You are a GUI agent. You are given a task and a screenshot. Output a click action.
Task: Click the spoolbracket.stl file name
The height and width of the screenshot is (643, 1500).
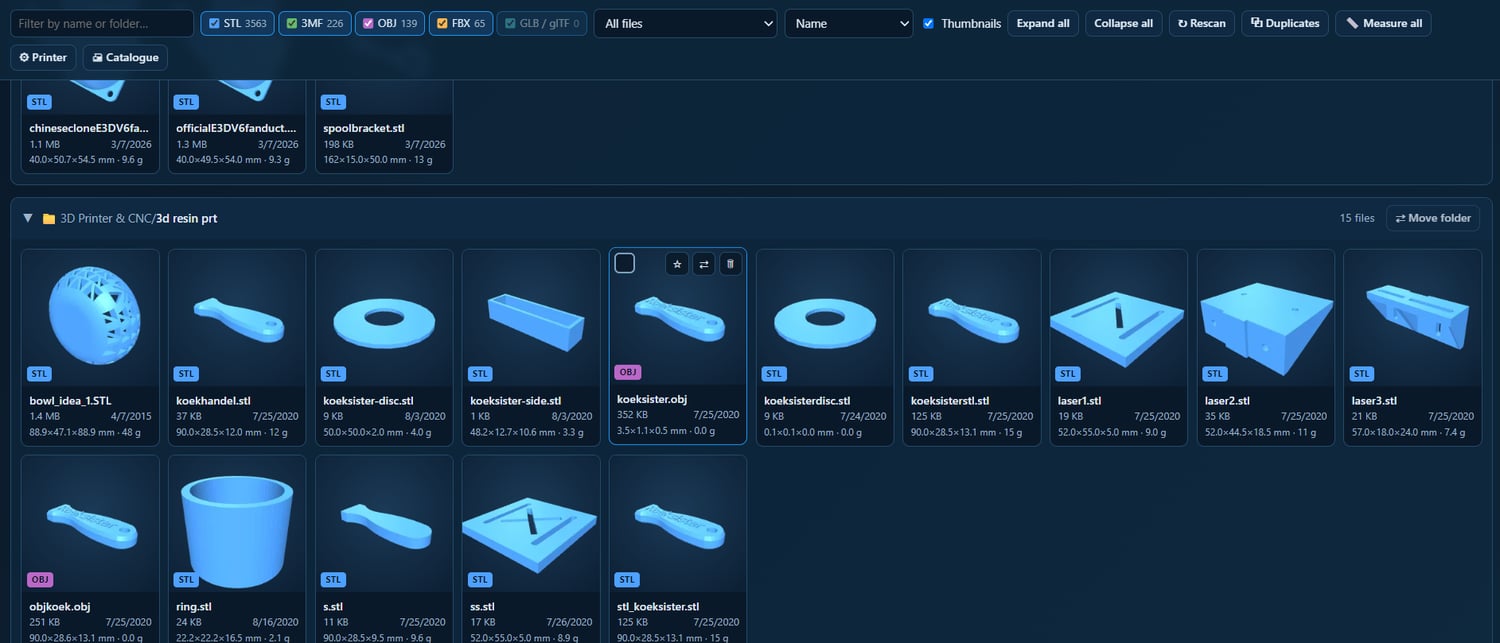[x=364, y=128]
